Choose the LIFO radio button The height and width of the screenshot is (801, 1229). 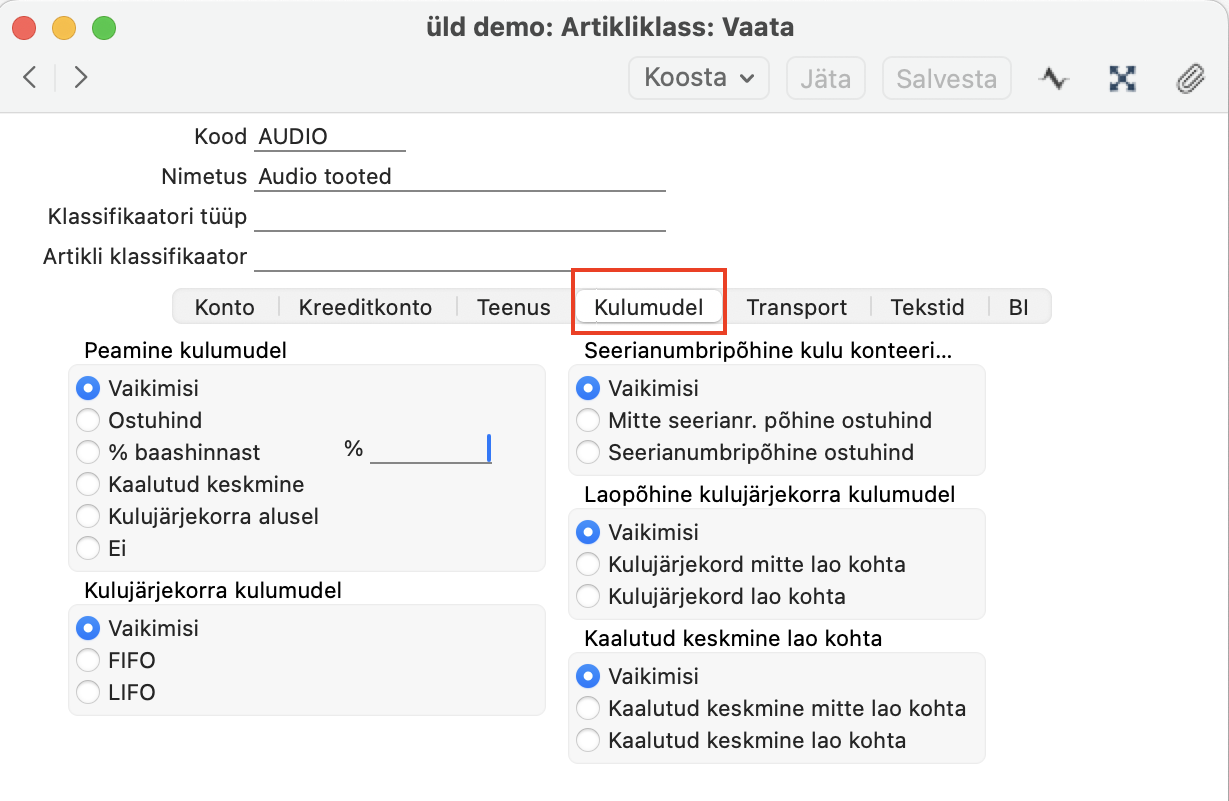[x=89, y=692]
